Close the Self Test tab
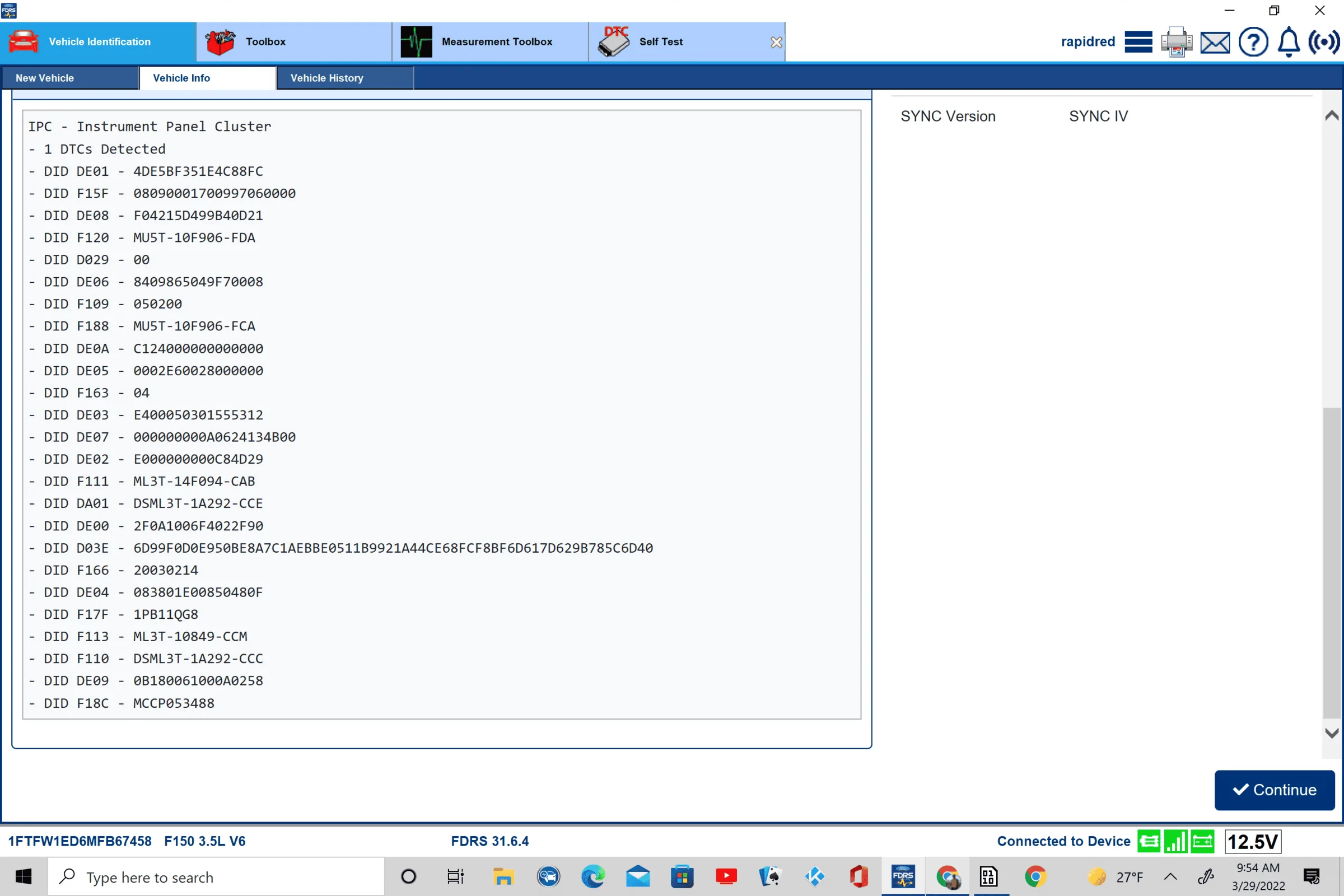1344x896 pixels. [776, 43]
